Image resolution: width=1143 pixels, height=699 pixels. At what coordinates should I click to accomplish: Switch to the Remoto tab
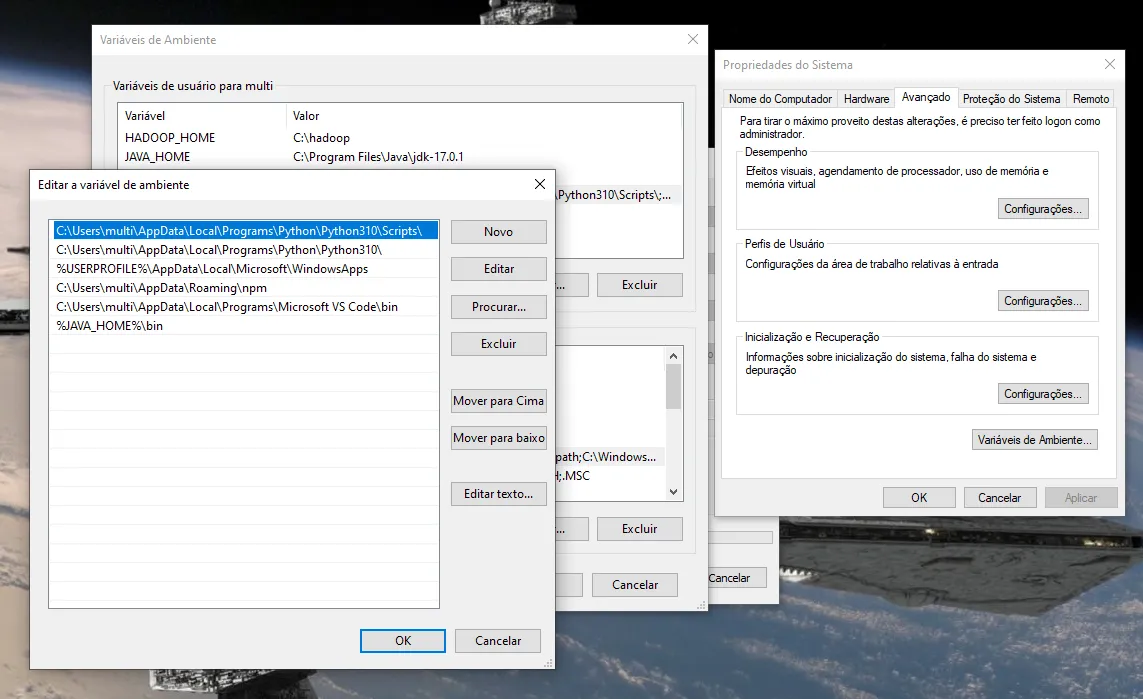coord(1091,98)
